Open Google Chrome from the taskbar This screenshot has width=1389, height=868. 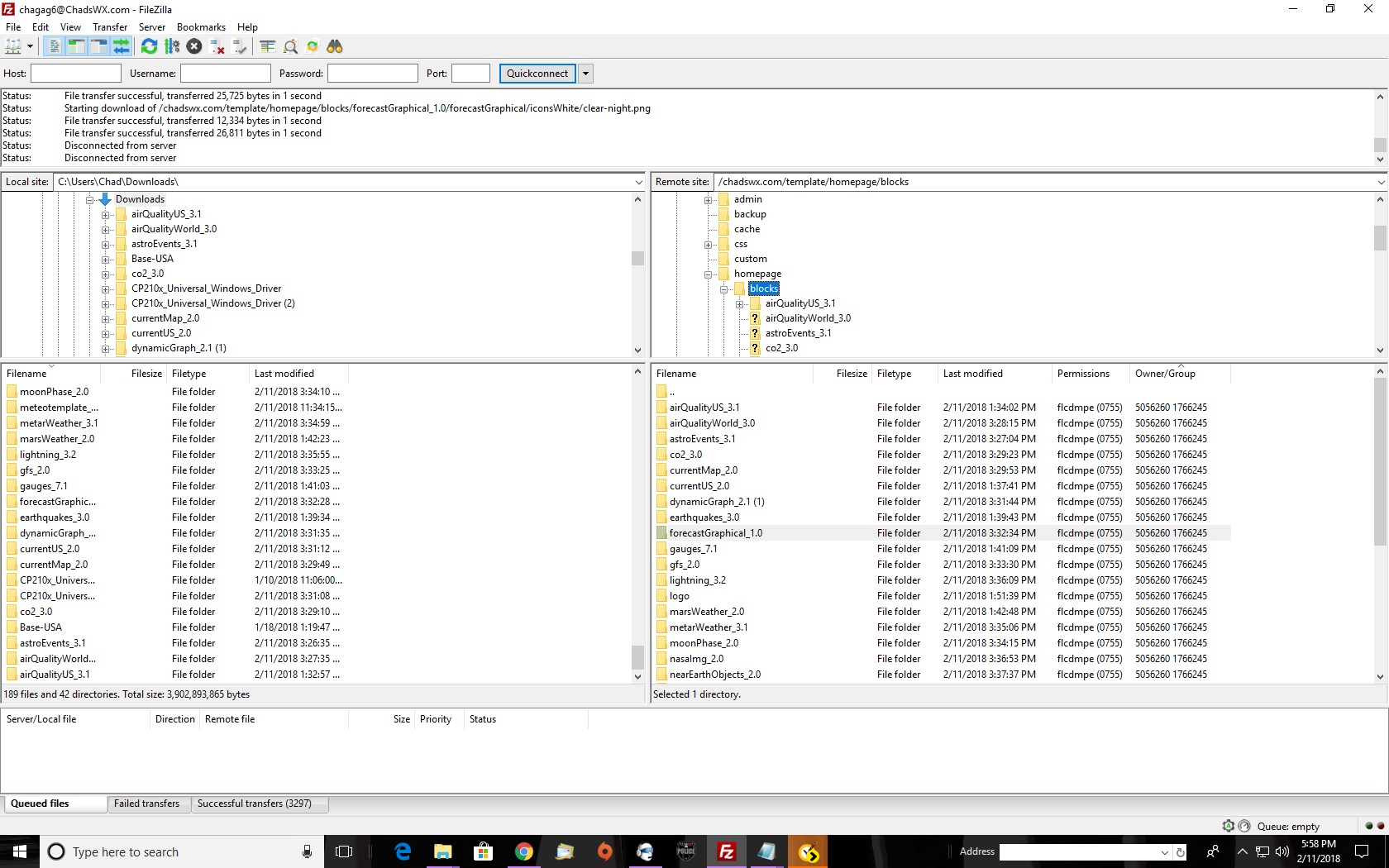524,851
